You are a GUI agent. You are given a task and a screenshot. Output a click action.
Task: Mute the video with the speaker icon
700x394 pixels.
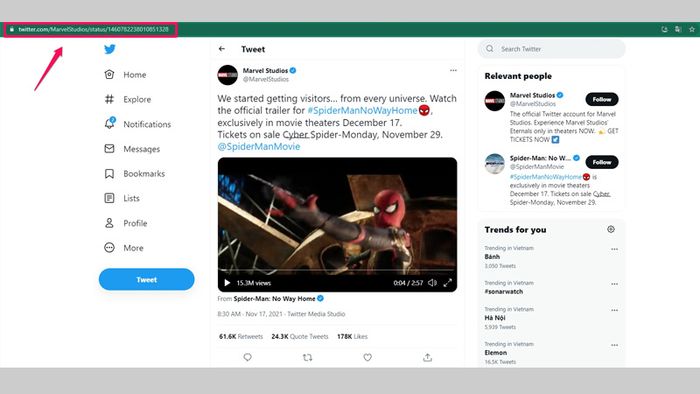click(432, 282)
